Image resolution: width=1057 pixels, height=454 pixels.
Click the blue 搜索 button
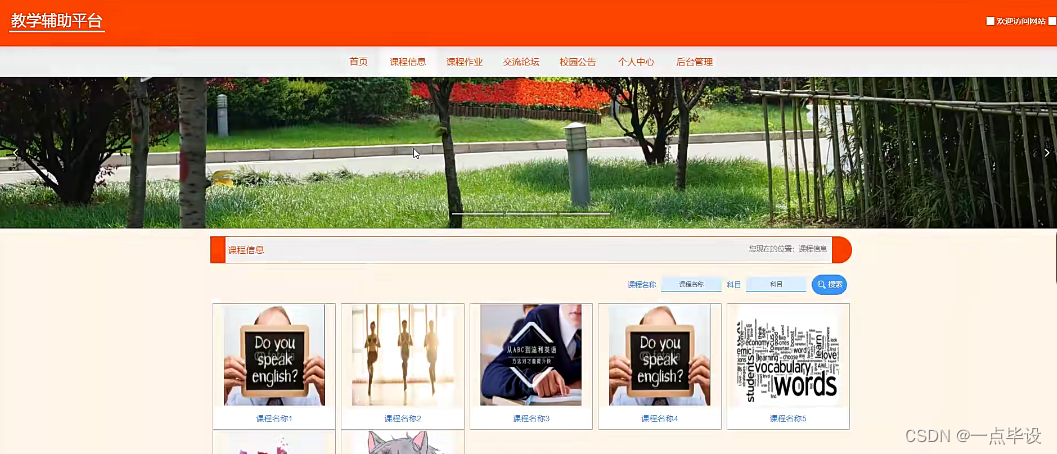(x=829, y=285)
